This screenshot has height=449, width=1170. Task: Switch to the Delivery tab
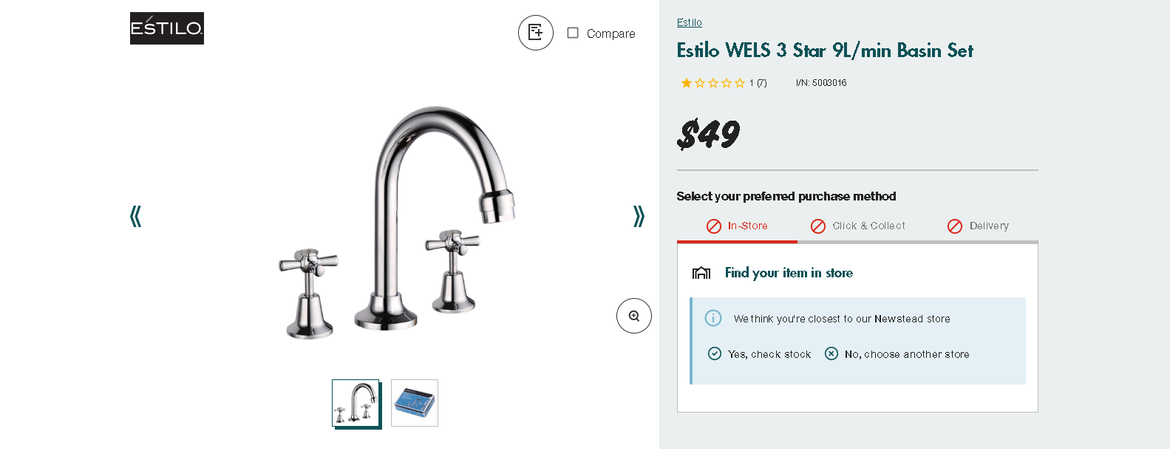[x=978, y=226]
